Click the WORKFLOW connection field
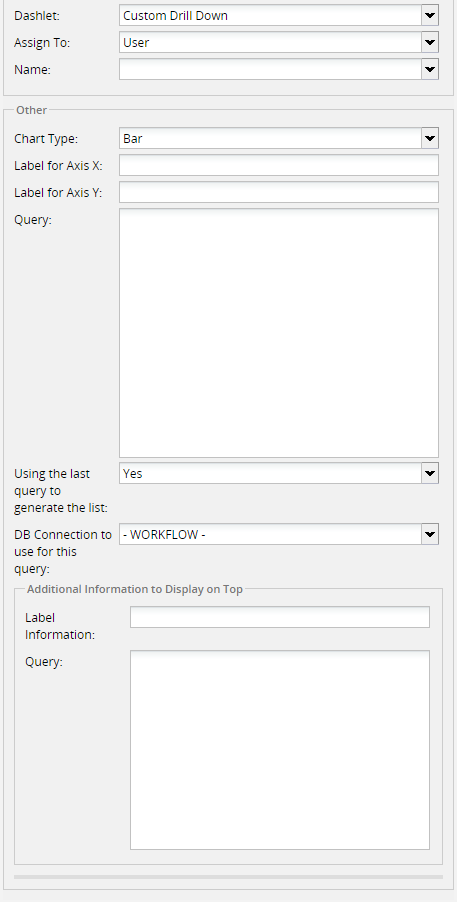Viewport: 457px width, 902px height. pyautogui.click(x=271, y=534)
